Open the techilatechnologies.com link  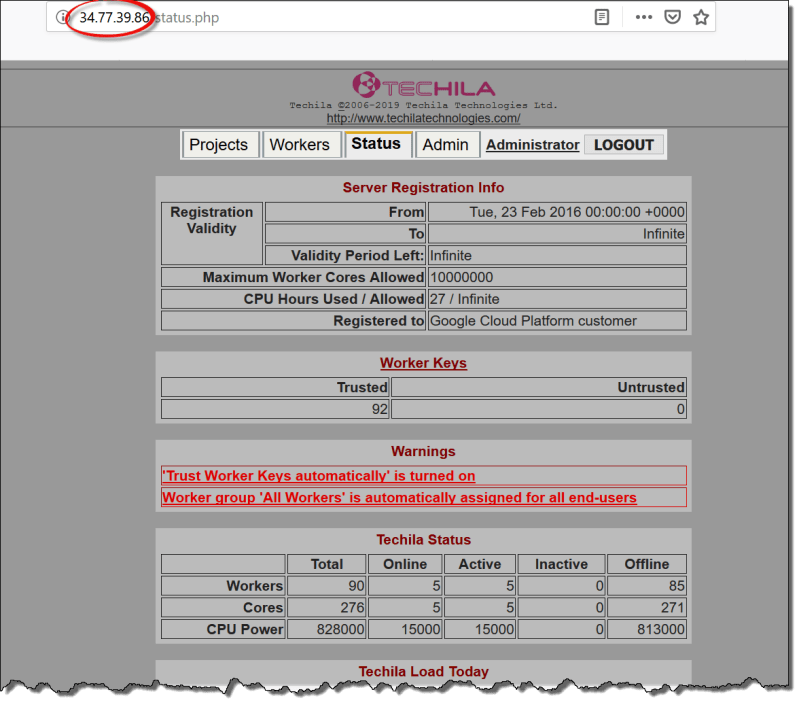pos(423,118)
